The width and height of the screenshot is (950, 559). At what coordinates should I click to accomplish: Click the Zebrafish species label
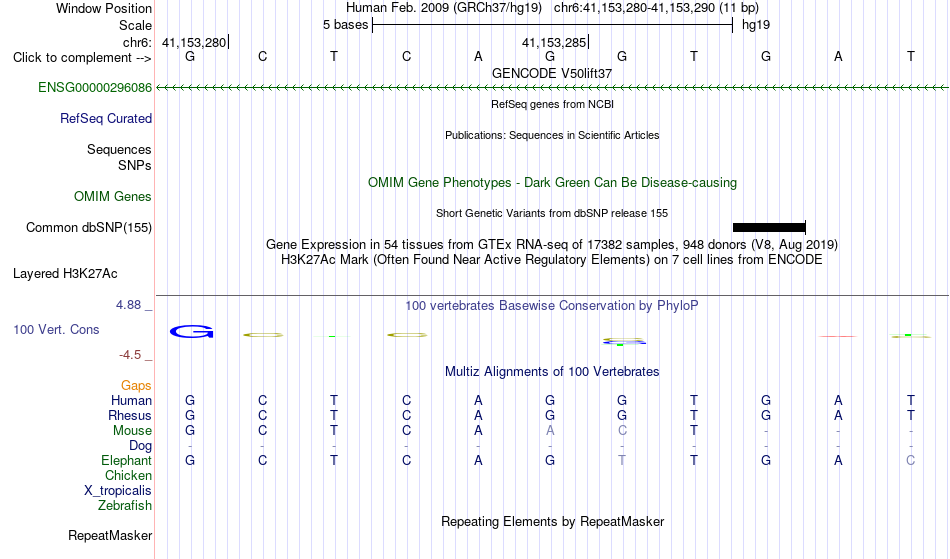[x=125, y=505]
